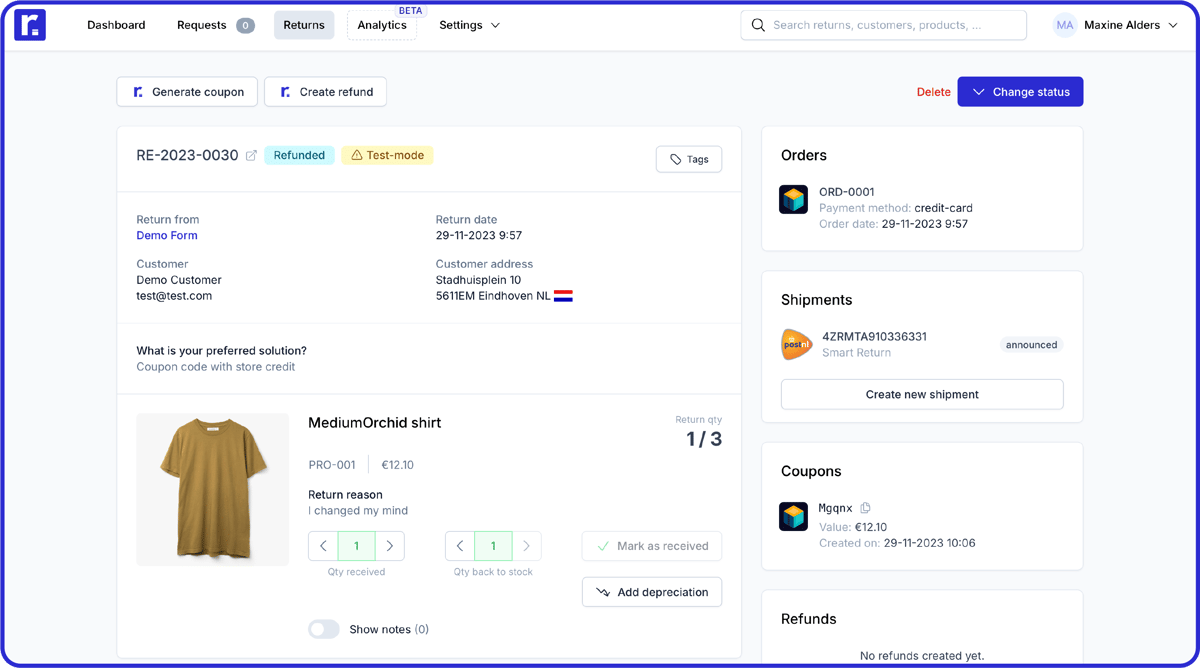Click the MA user avatar
Viewport: 1200px width, 668px height.
pyautogui.click(x=1064, y=25)
